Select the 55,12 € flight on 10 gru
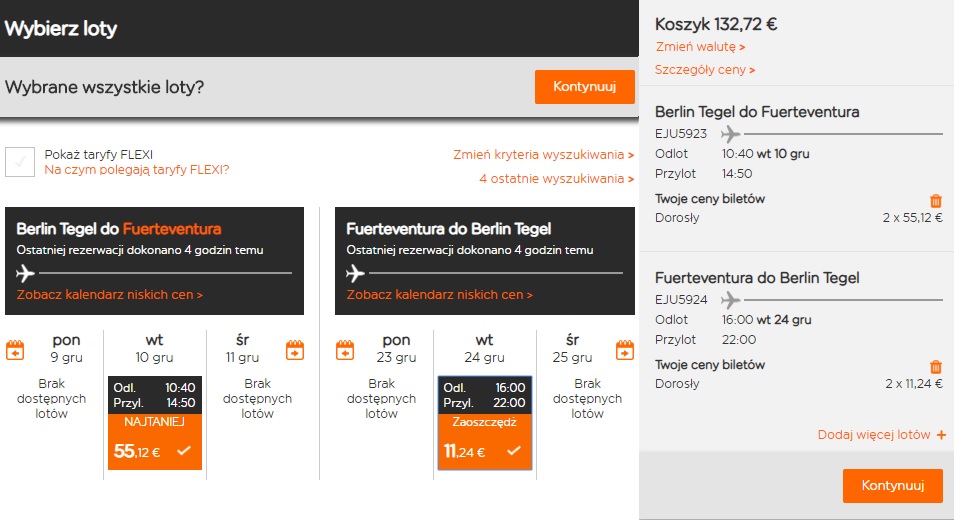The image size is (954, 520). 155,423
